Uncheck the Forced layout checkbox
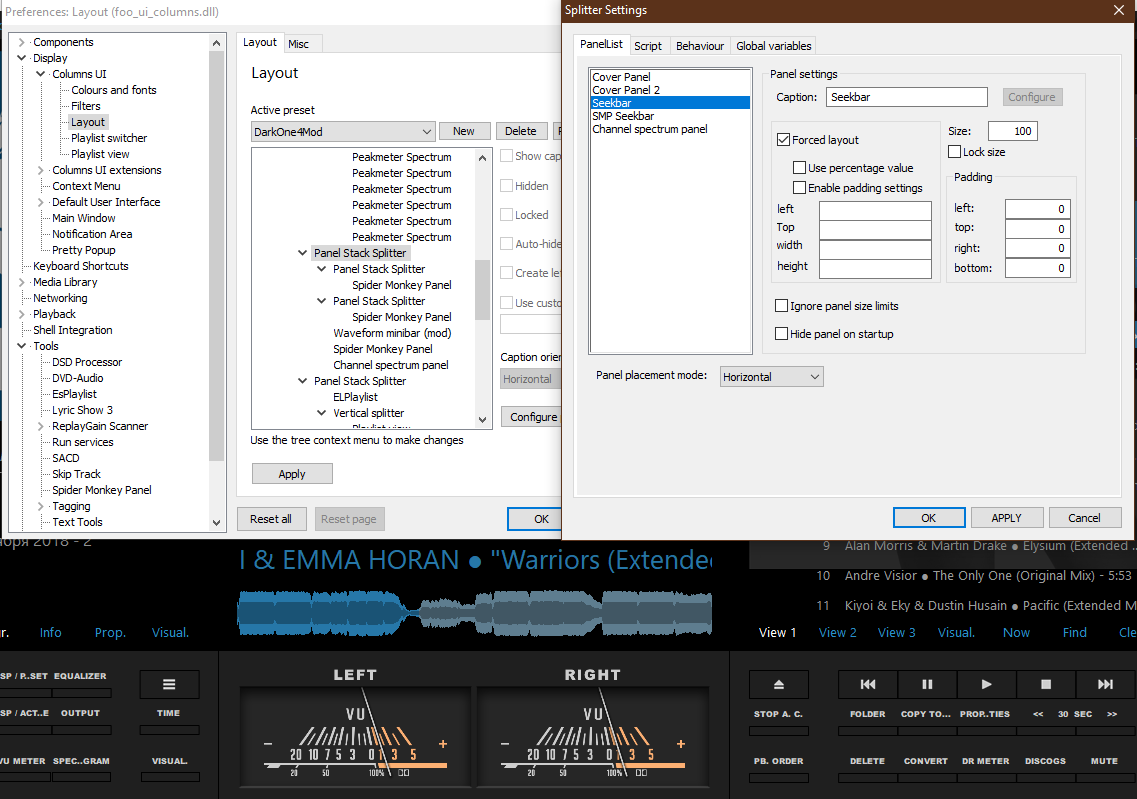The width and height of the screenshot is (1137, 799). 783,140
